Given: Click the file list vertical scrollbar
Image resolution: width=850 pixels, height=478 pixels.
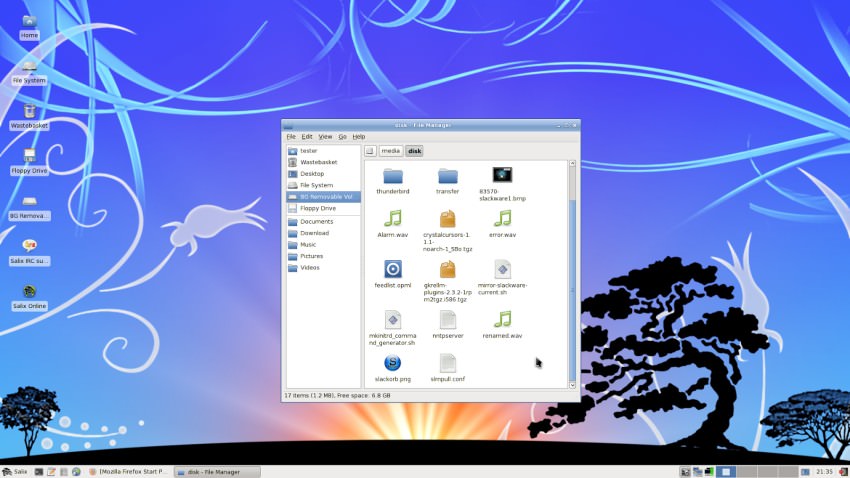Looking at the screenshot, I should point(572,290).
